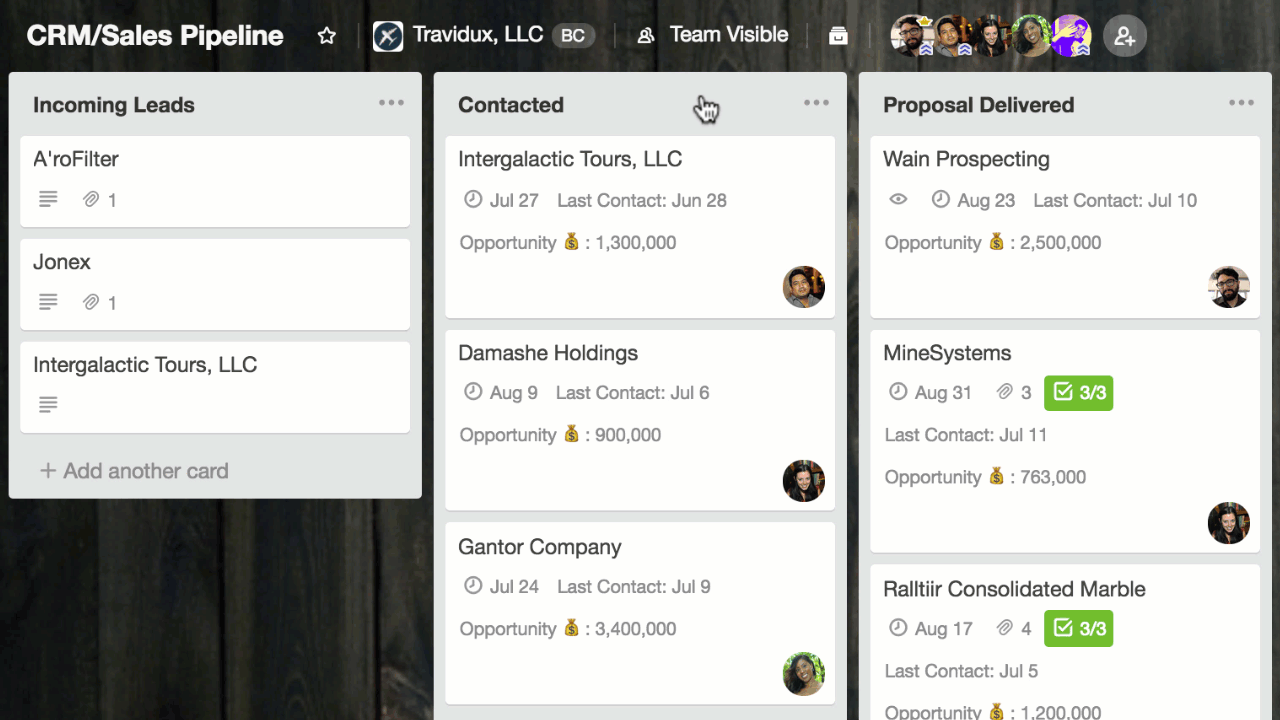This screenshot has width=1280, height=720.
Task: Click Last Contact: Jul 11 field
Action: coord(966,435)
